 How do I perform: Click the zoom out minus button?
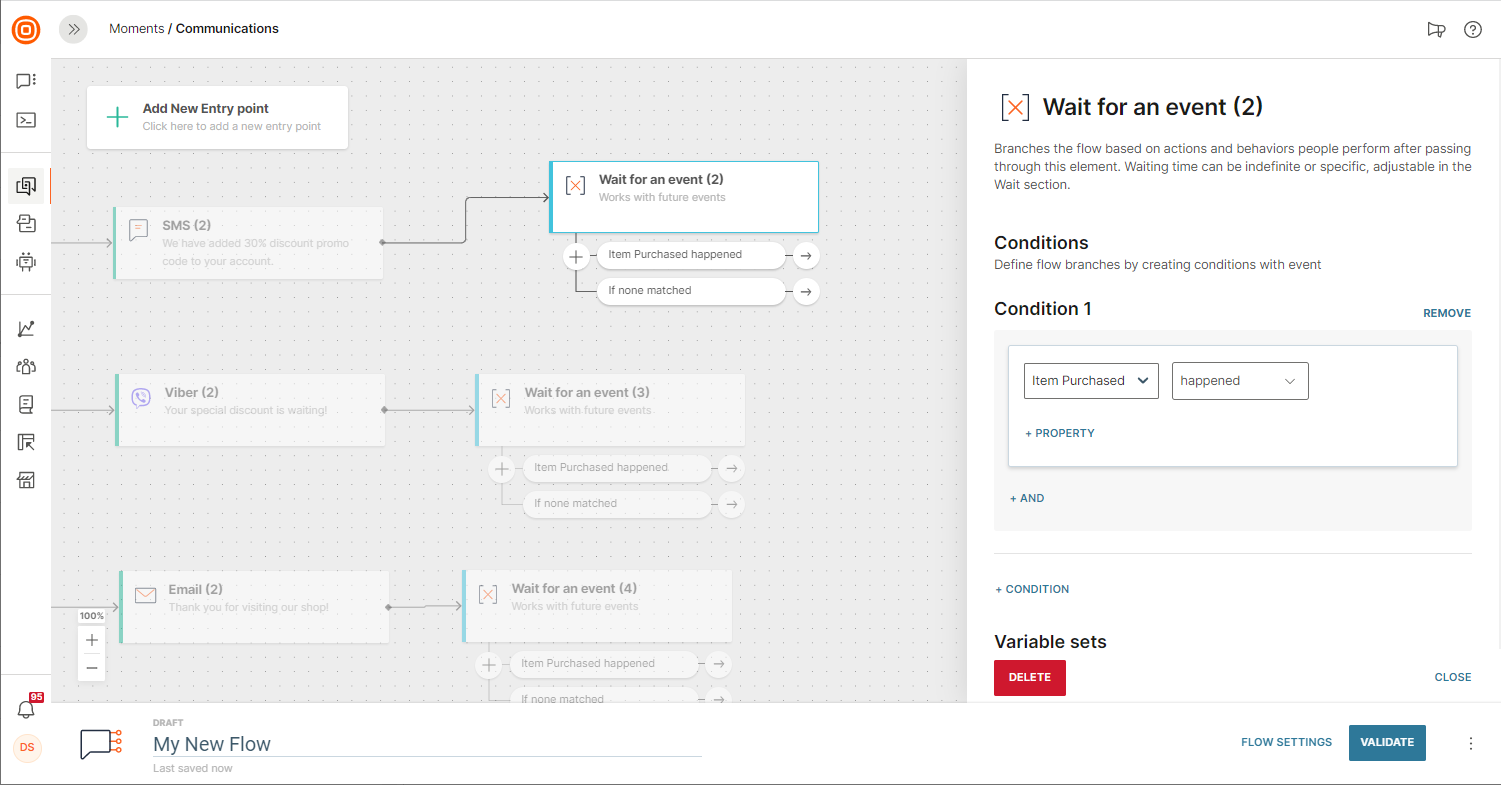92,667
